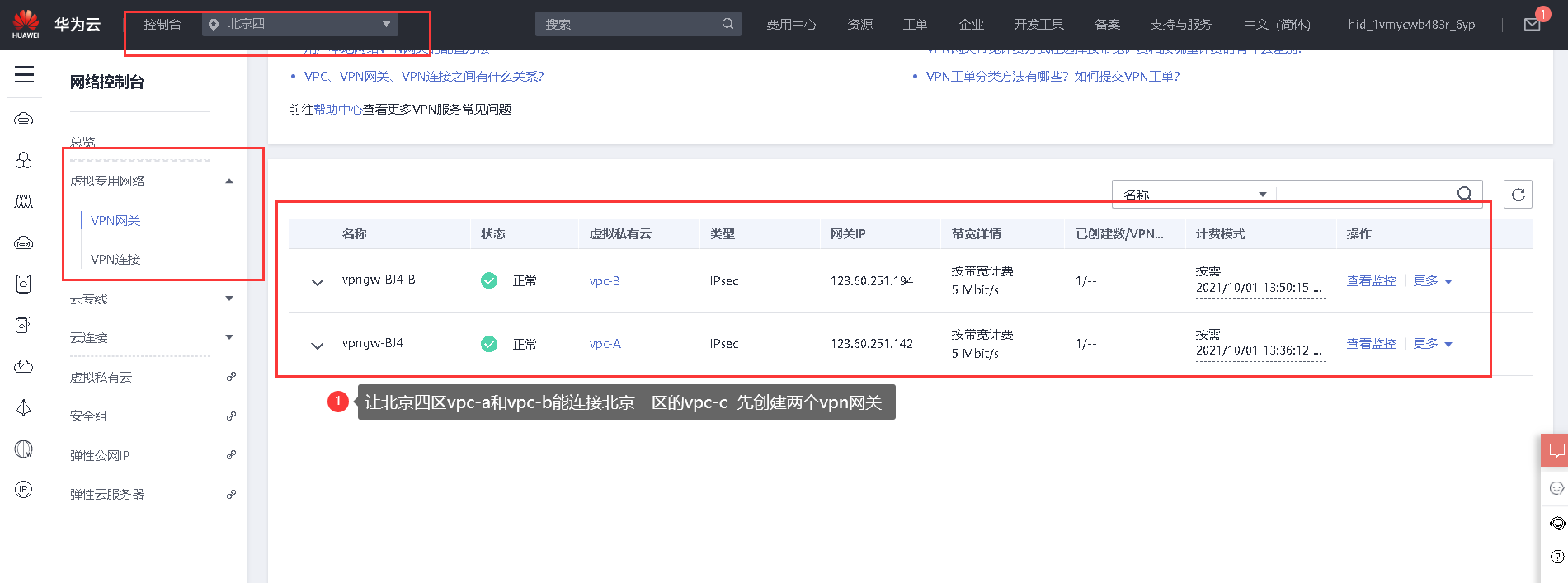Open the 帮助中心 link
Image resolution: width=1568 pixels, height=583 pixels.
(x=338, y=110)
